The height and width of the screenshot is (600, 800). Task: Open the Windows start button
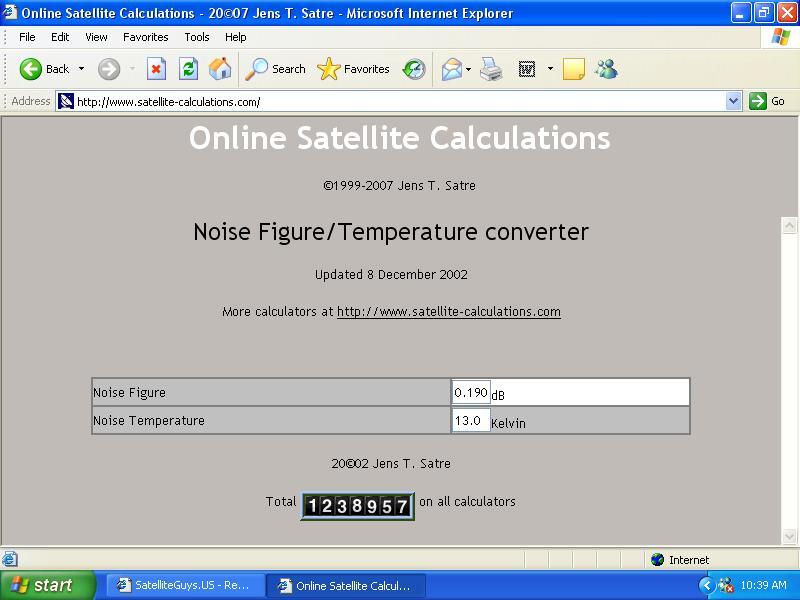(48, 585)
